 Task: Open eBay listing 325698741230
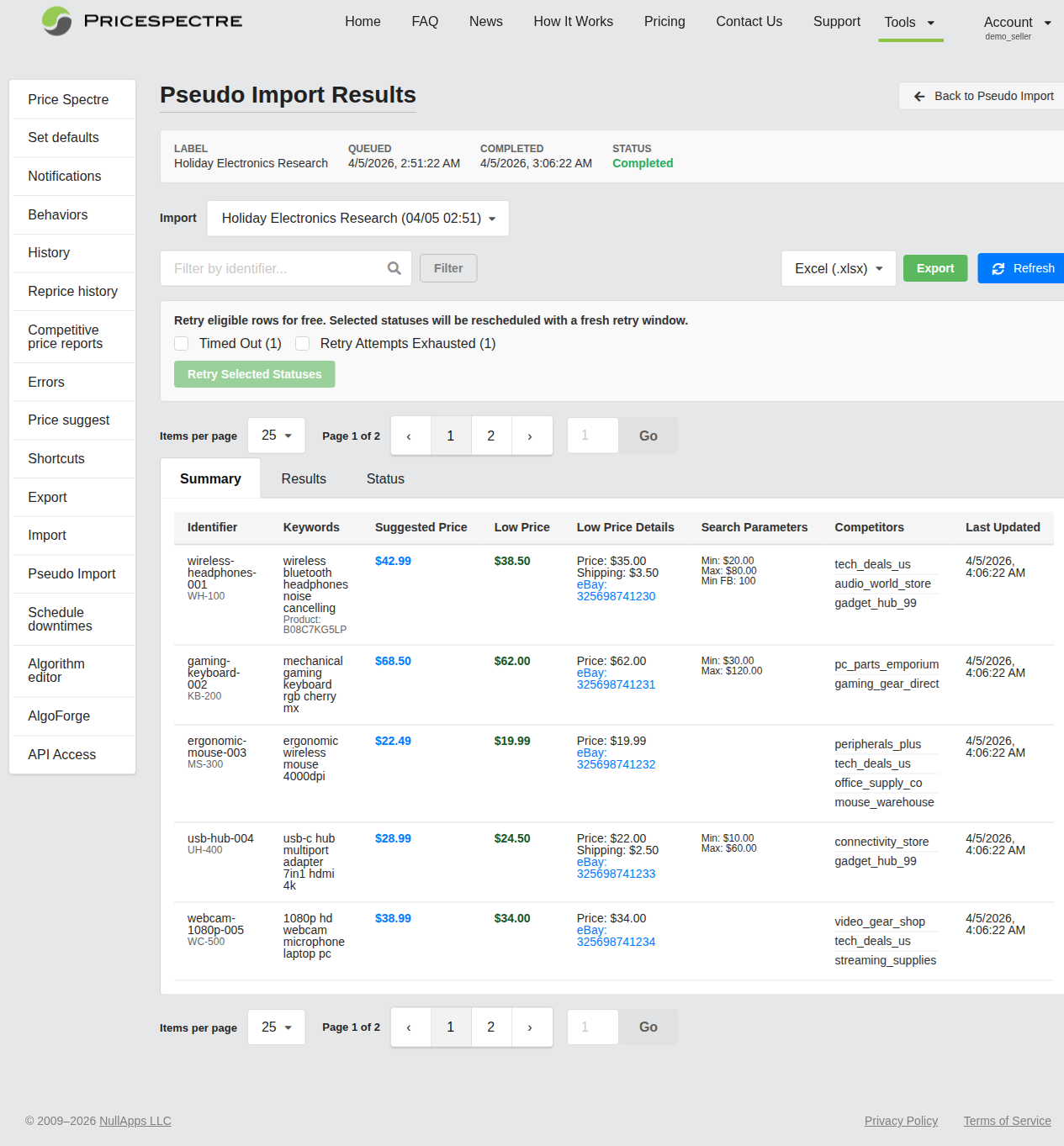point(616,590)
